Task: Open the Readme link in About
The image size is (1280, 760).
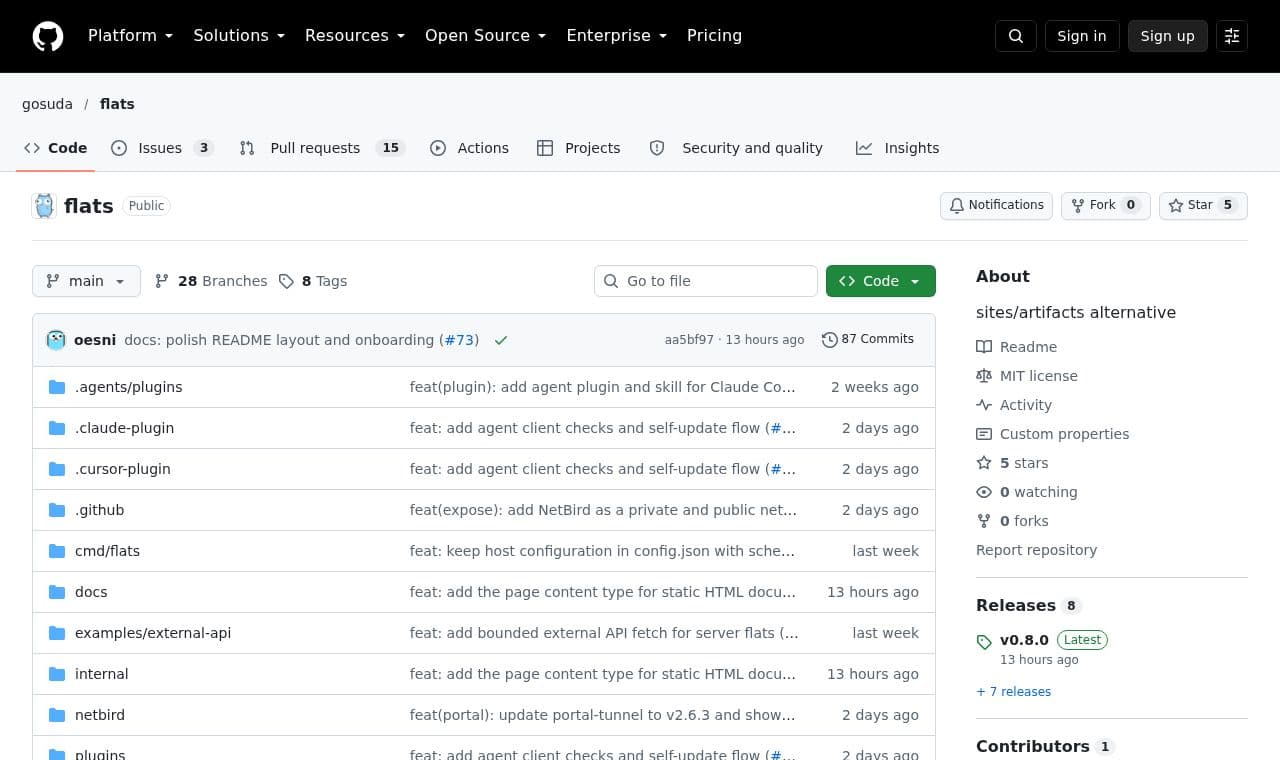Action: coord(1017,347)
